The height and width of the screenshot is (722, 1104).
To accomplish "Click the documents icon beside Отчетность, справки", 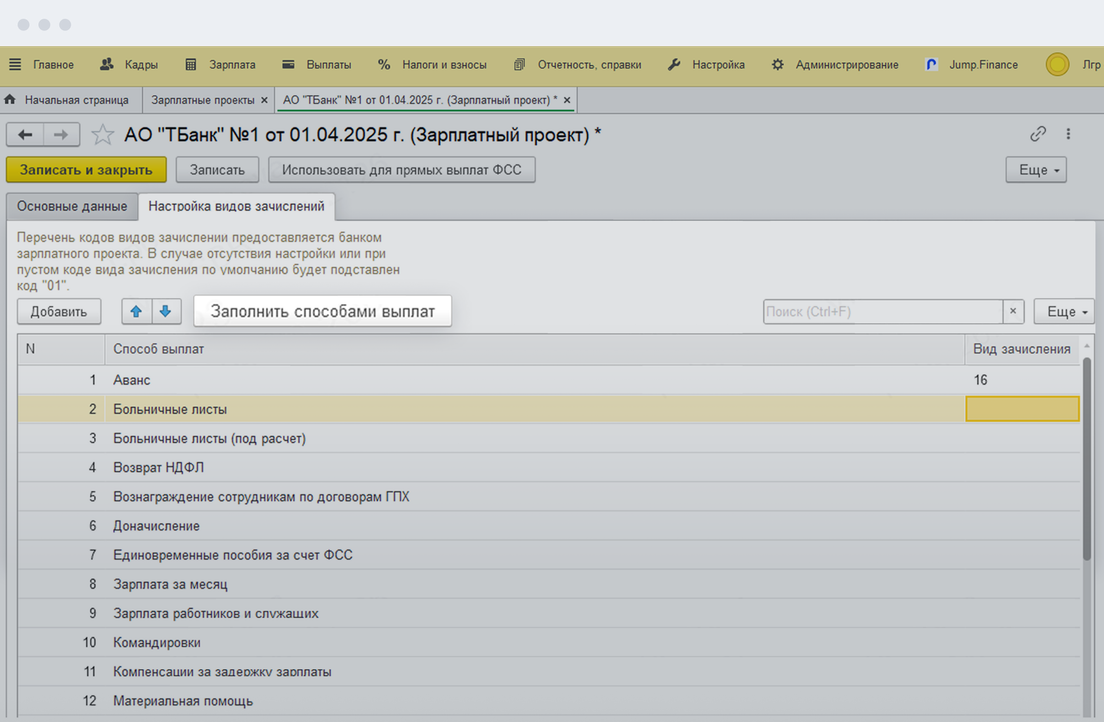I will click(520, 65).
